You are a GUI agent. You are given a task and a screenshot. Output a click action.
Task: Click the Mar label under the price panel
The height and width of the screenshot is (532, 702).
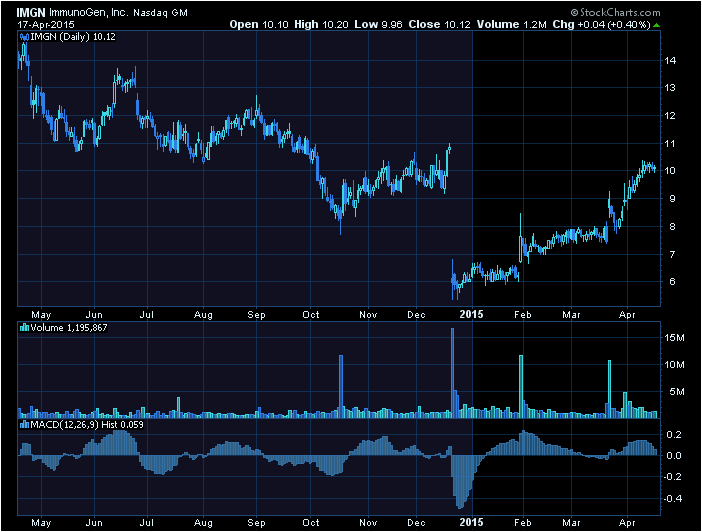point(571,315)
